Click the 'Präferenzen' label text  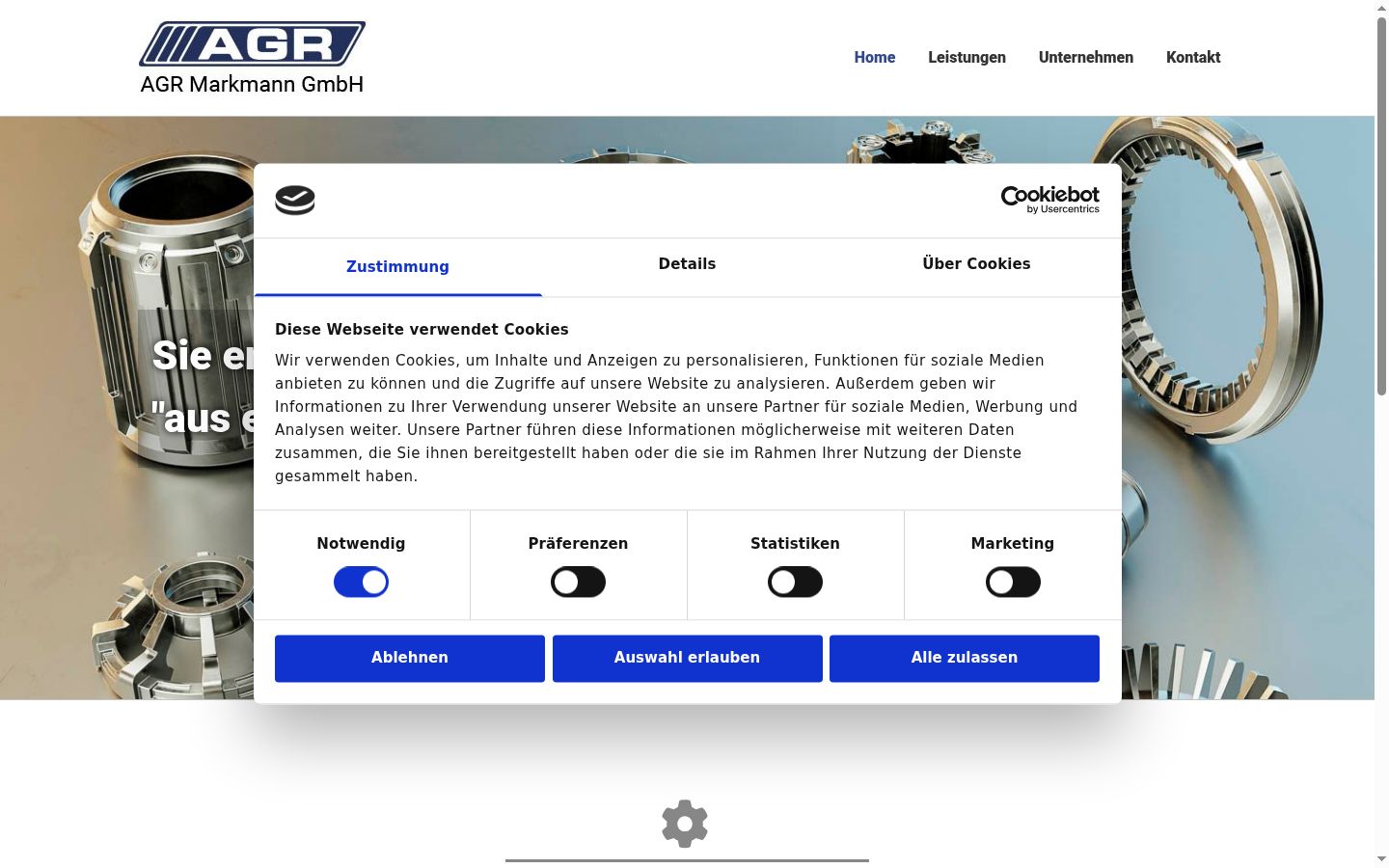tap(578, 544)
